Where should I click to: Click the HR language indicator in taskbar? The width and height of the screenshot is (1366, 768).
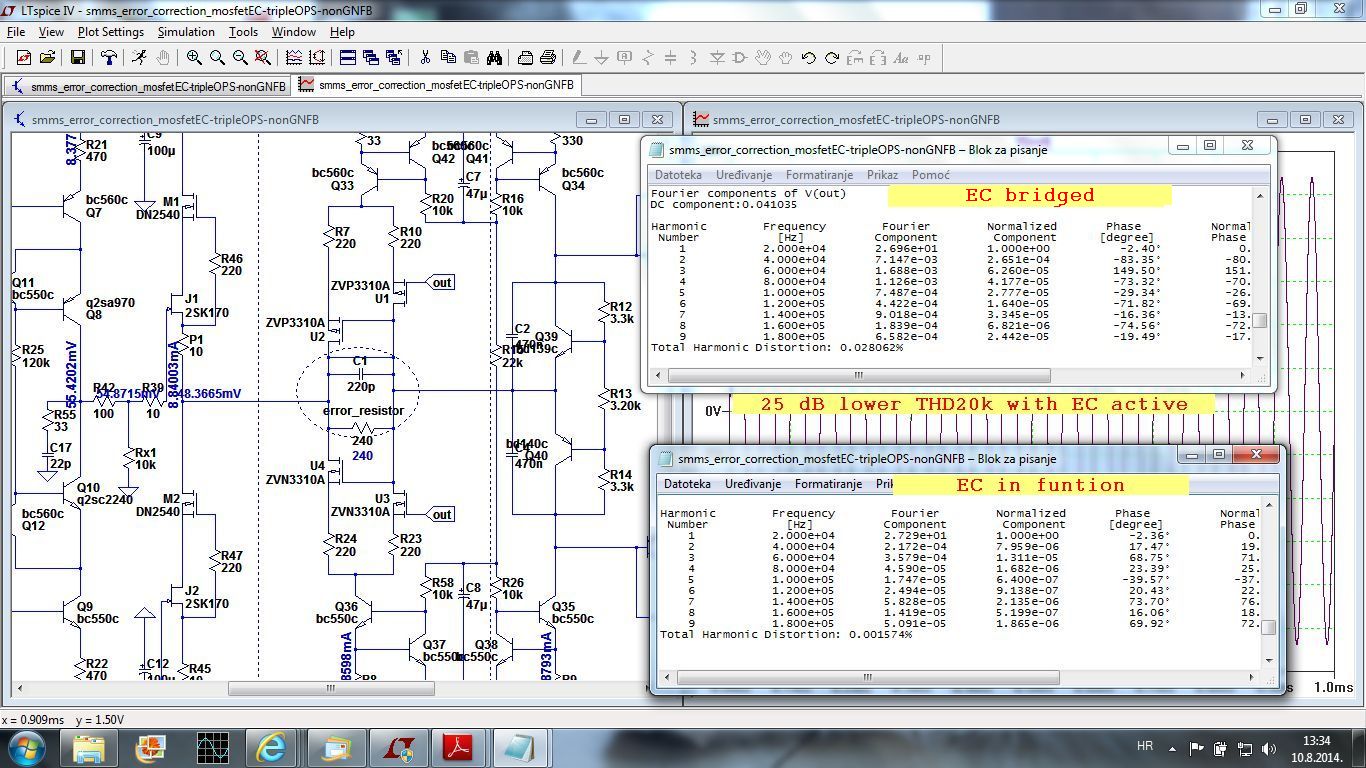[1145, 746]
